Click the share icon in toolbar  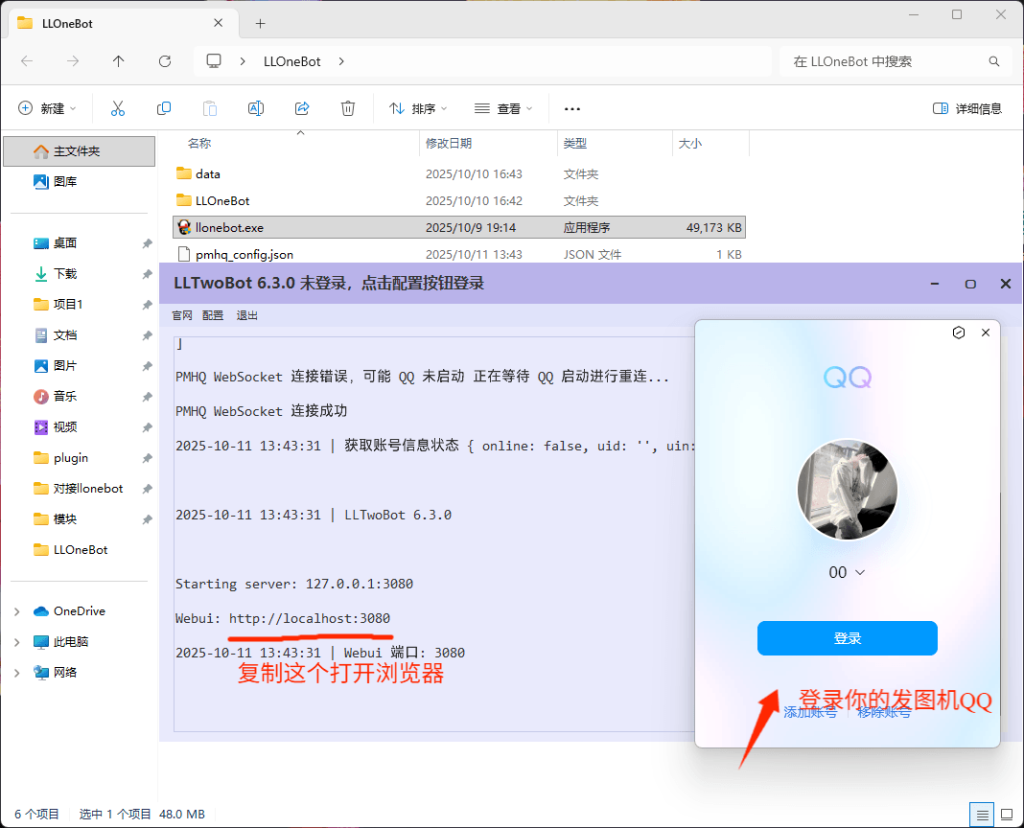pos(302,108)
